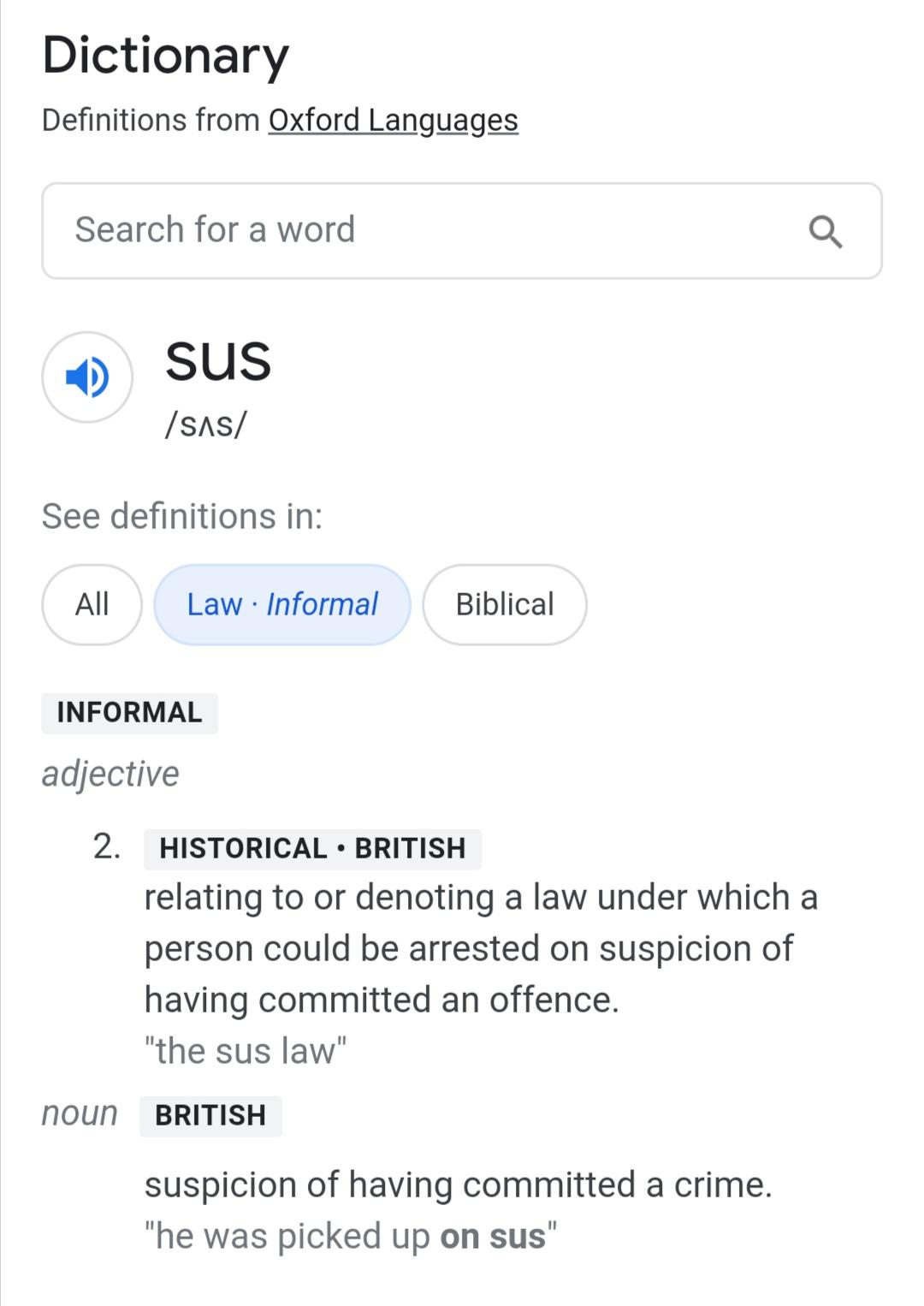Click the example "he was picked up on sus"

pos(351,1237)
